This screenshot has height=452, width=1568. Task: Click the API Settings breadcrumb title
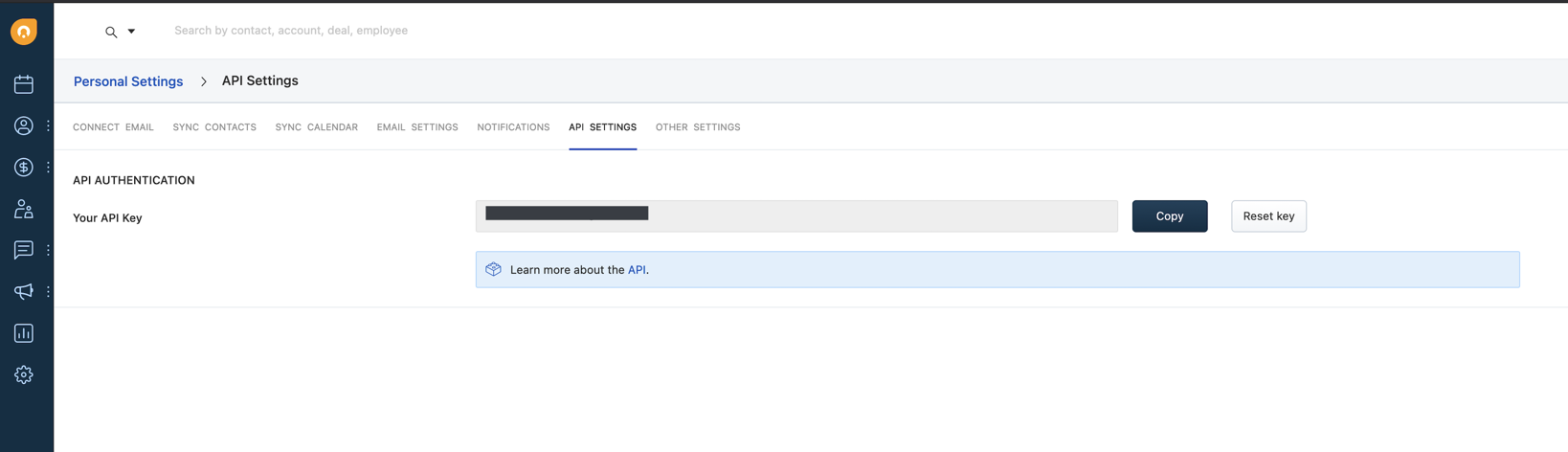[x=260, y=81]
